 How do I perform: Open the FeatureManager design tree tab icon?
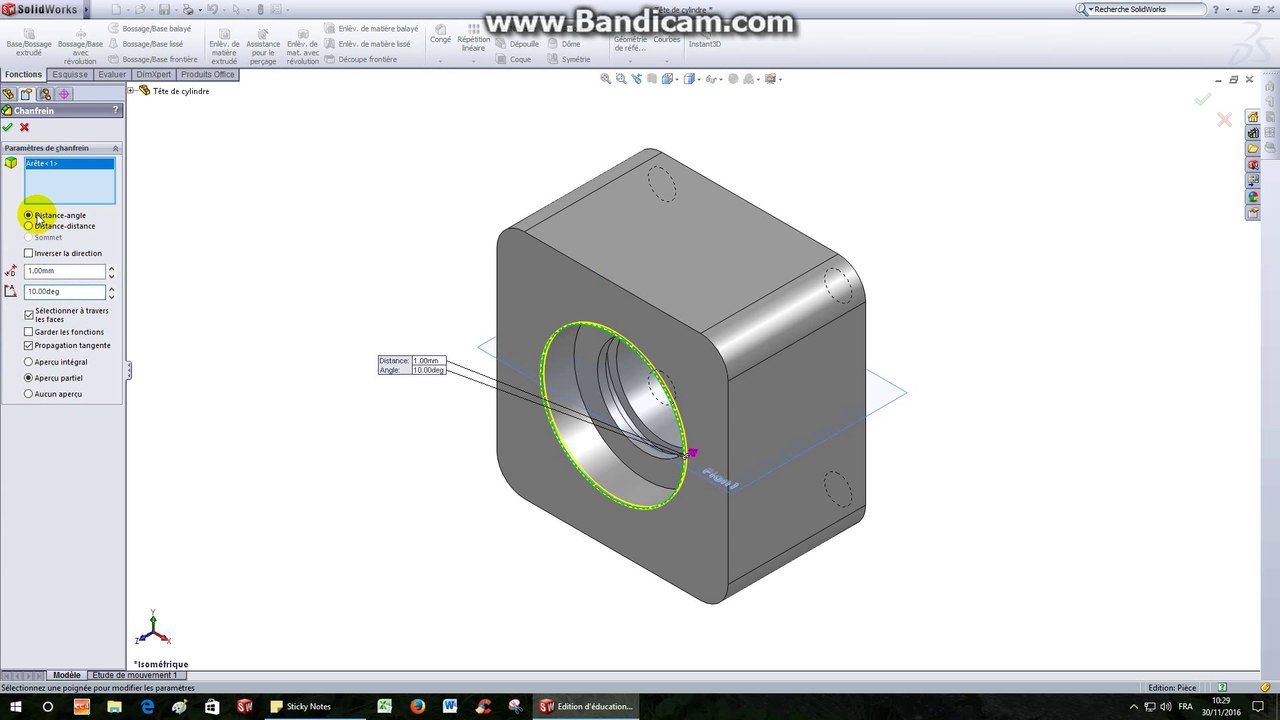pos(9,94)
